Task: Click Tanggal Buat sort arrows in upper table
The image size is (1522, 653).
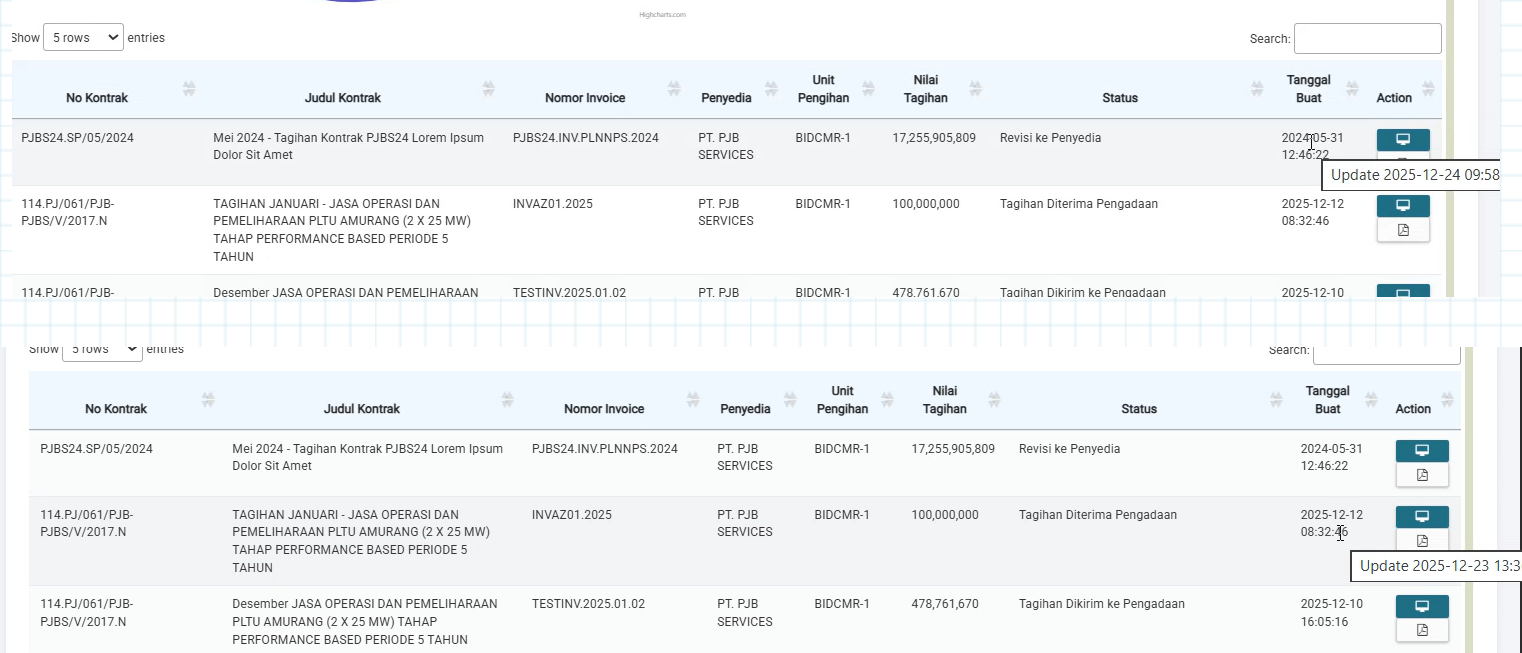Action: [1352, 89]
